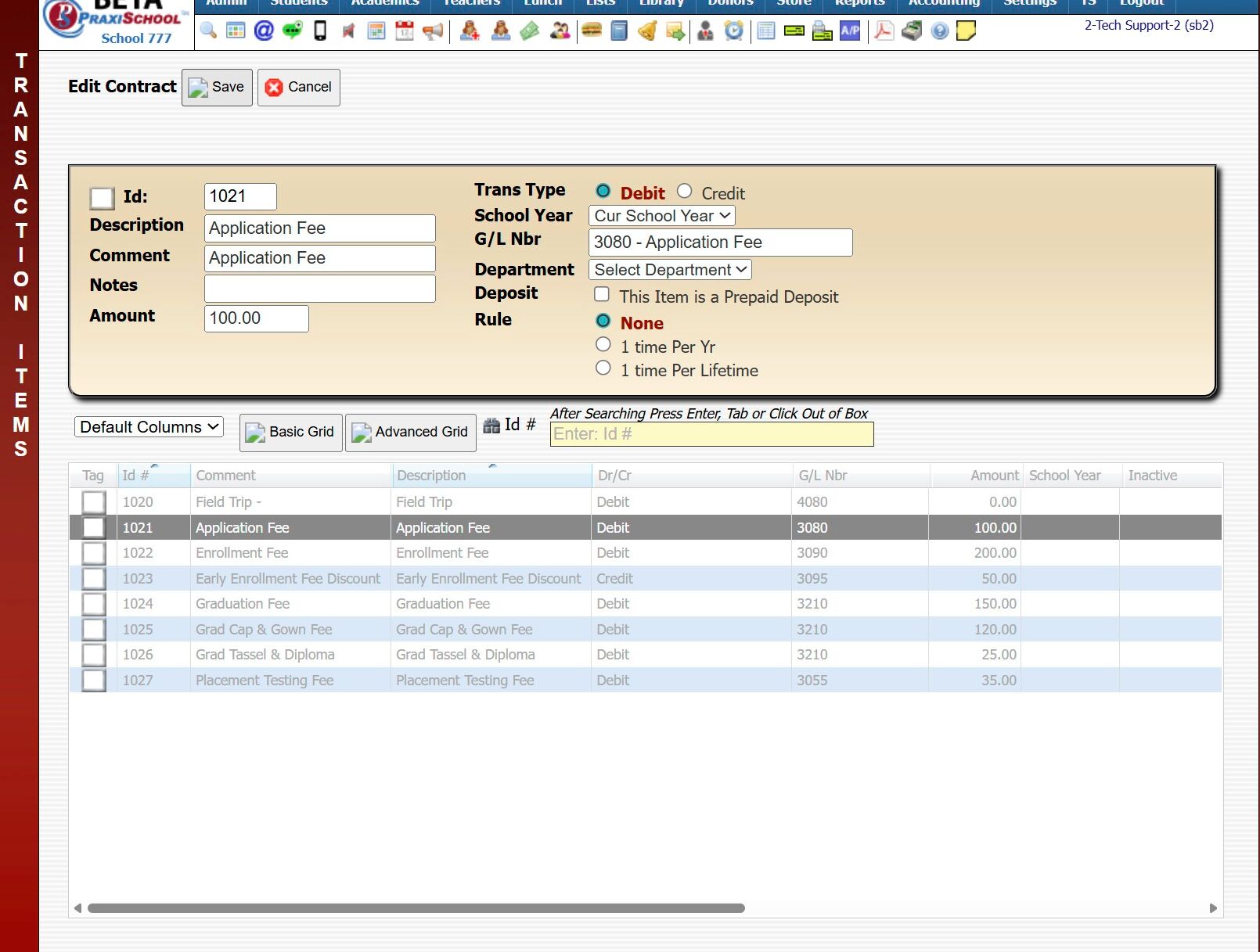
Task: Click the yellow-green check icon
Action: 794,31
